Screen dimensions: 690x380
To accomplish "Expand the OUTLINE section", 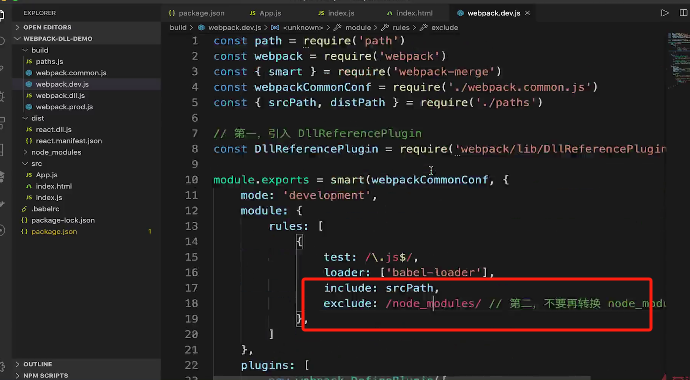I will click(38, 364).
